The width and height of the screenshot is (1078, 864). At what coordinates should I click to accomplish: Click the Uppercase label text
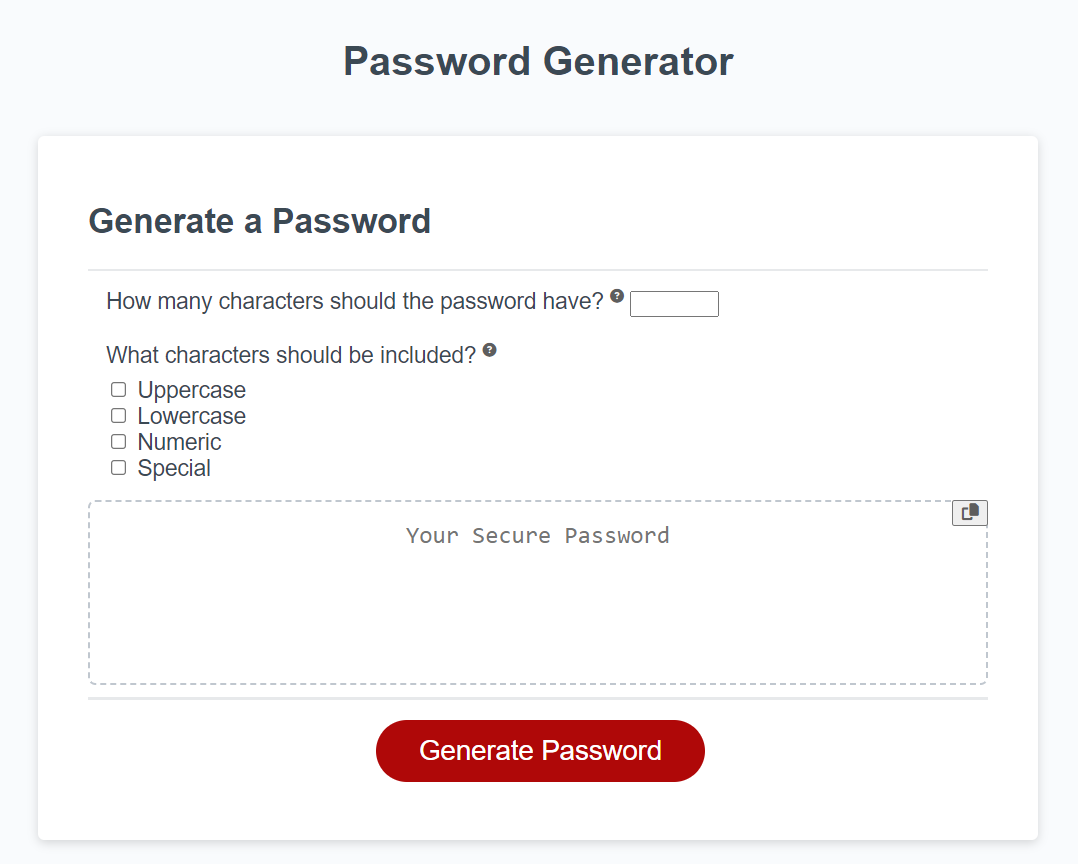(191, 390)
